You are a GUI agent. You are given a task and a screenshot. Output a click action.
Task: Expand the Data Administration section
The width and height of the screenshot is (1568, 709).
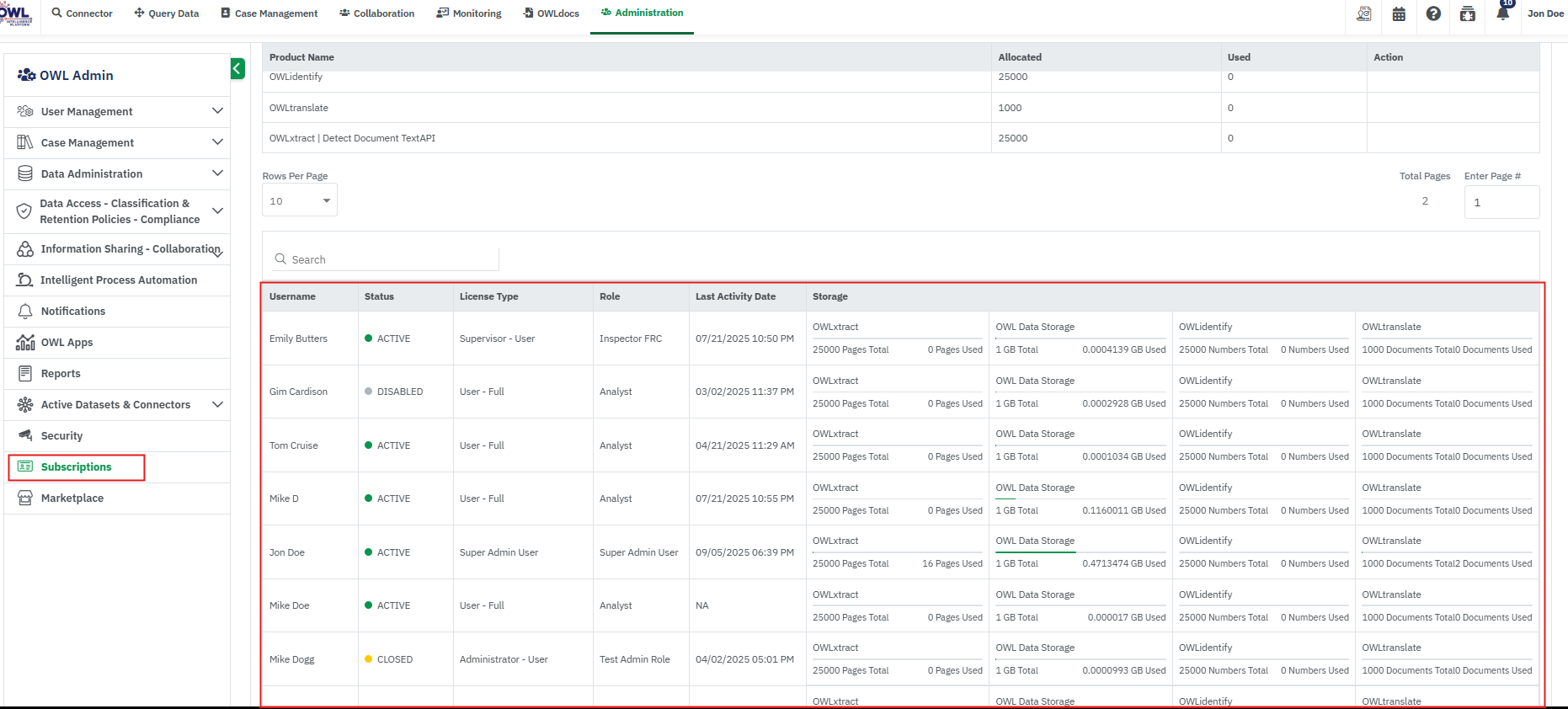click(x=217, y=173)
